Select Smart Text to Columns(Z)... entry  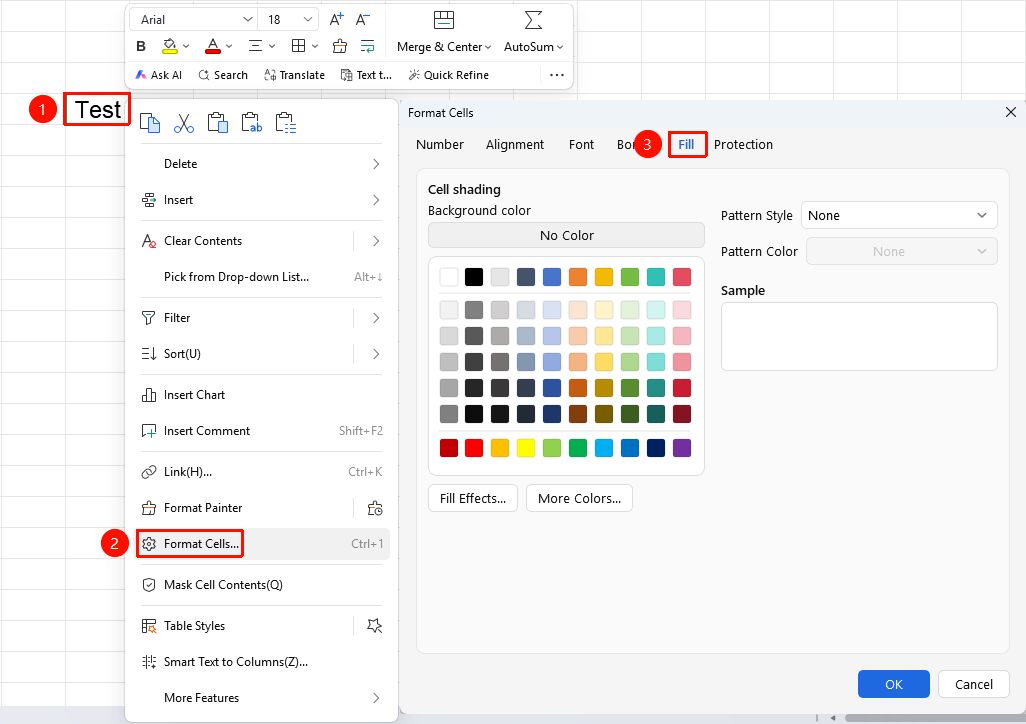(262, 662)
